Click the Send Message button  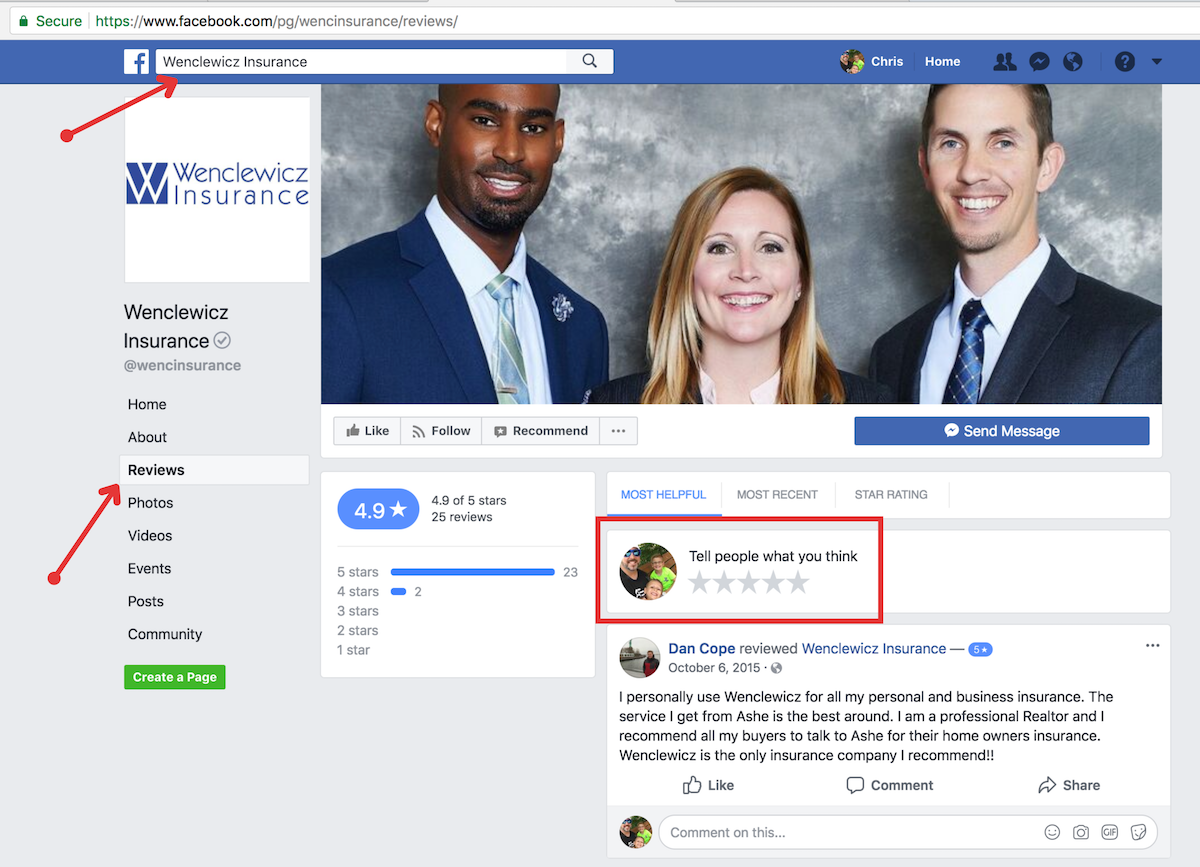tap(1002, 431)
